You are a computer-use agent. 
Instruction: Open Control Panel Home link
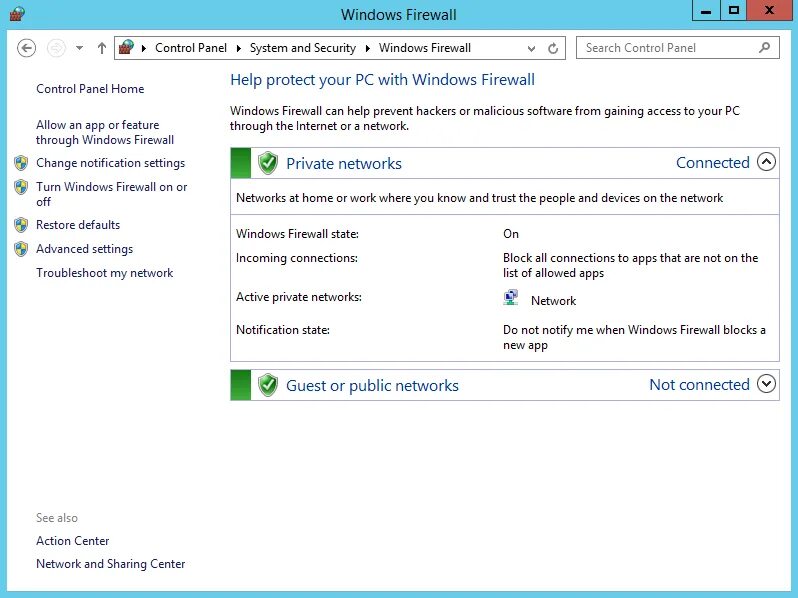[x=90, y=89]
